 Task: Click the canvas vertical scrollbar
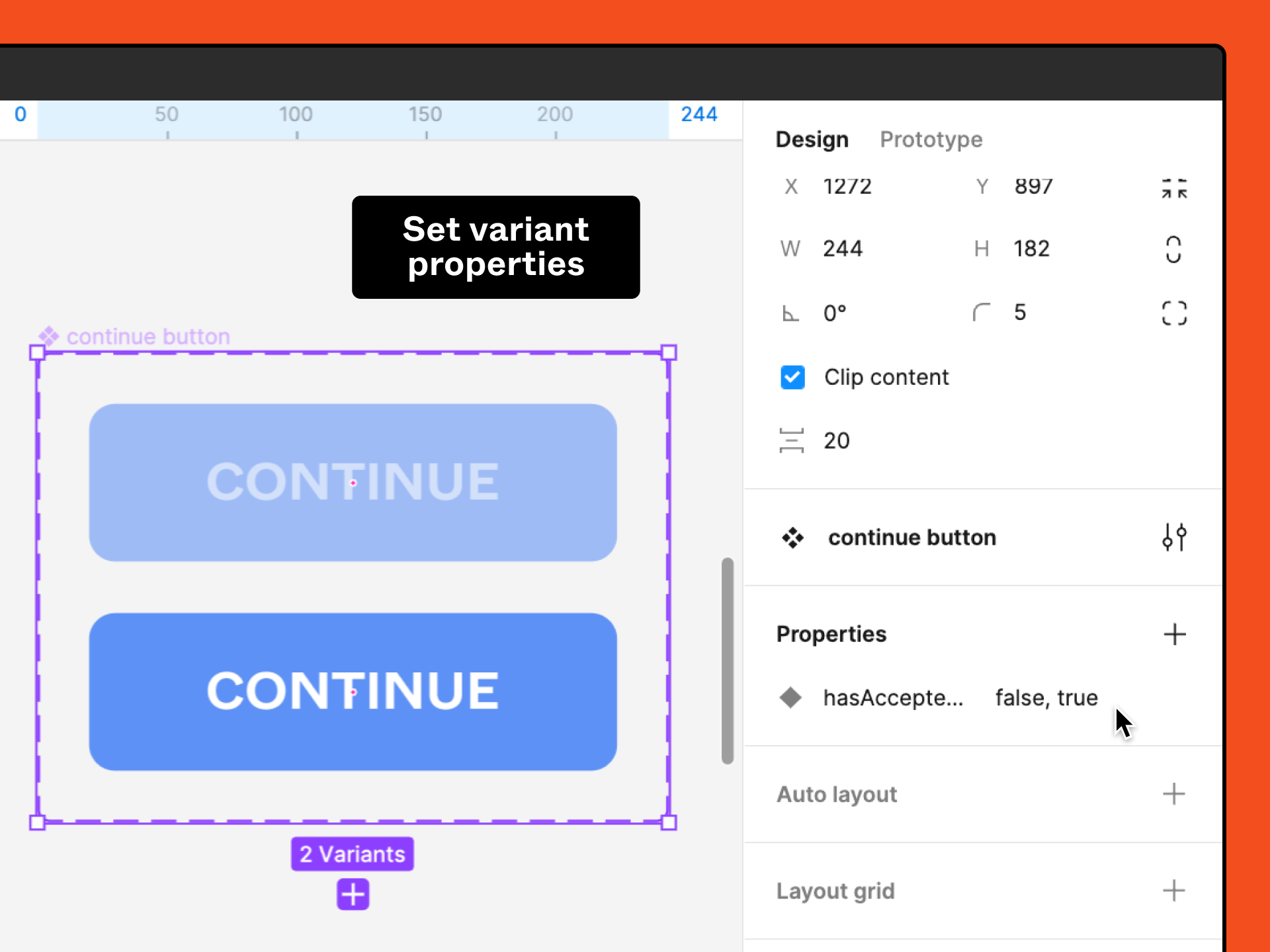[728, 661]
